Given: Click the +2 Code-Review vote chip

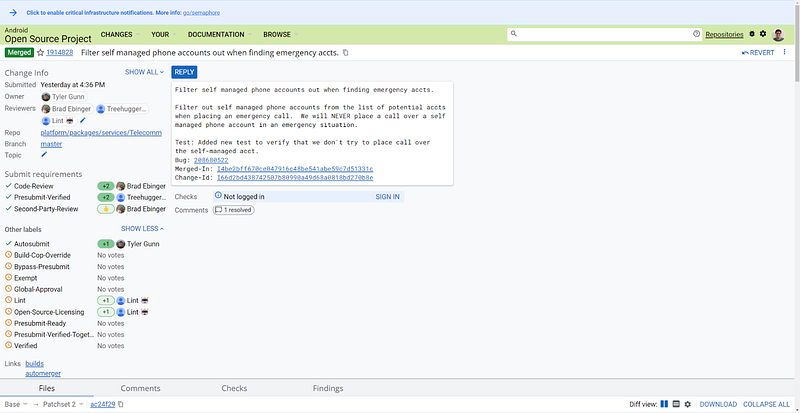Looking at the screenshot, I should pos(106,186).
